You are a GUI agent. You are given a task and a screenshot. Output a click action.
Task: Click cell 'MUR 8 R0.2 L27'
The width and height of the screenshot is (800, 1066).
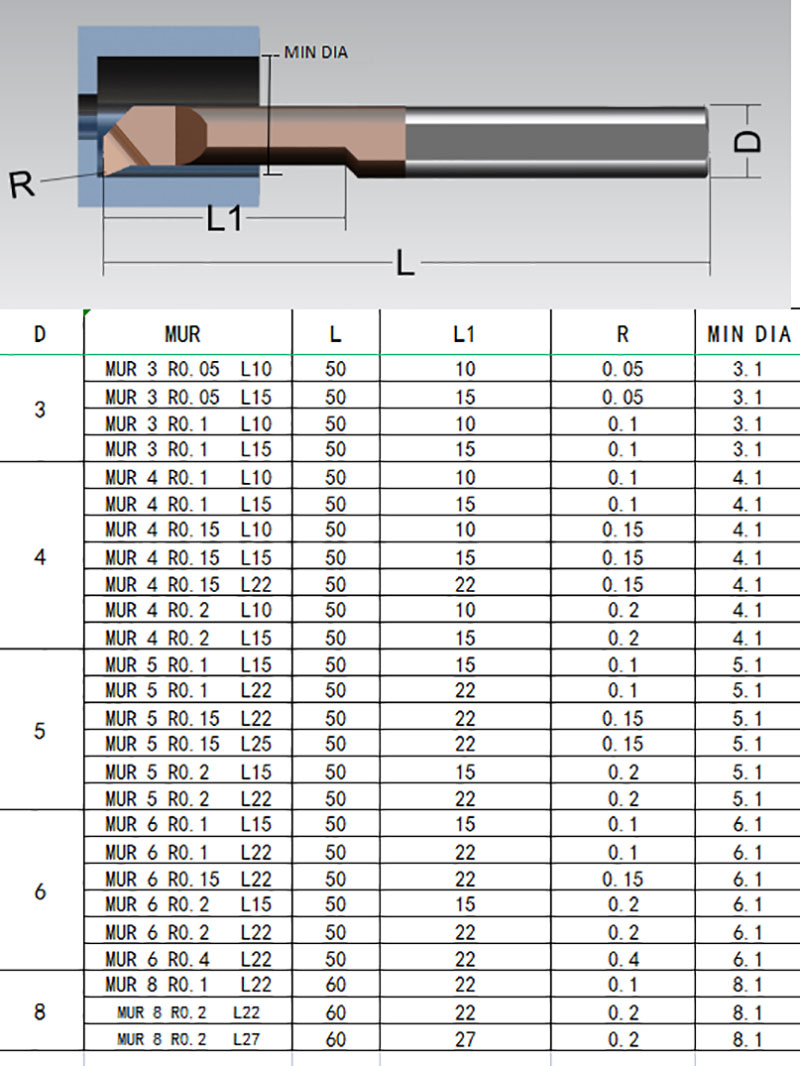coord(188,1038)
